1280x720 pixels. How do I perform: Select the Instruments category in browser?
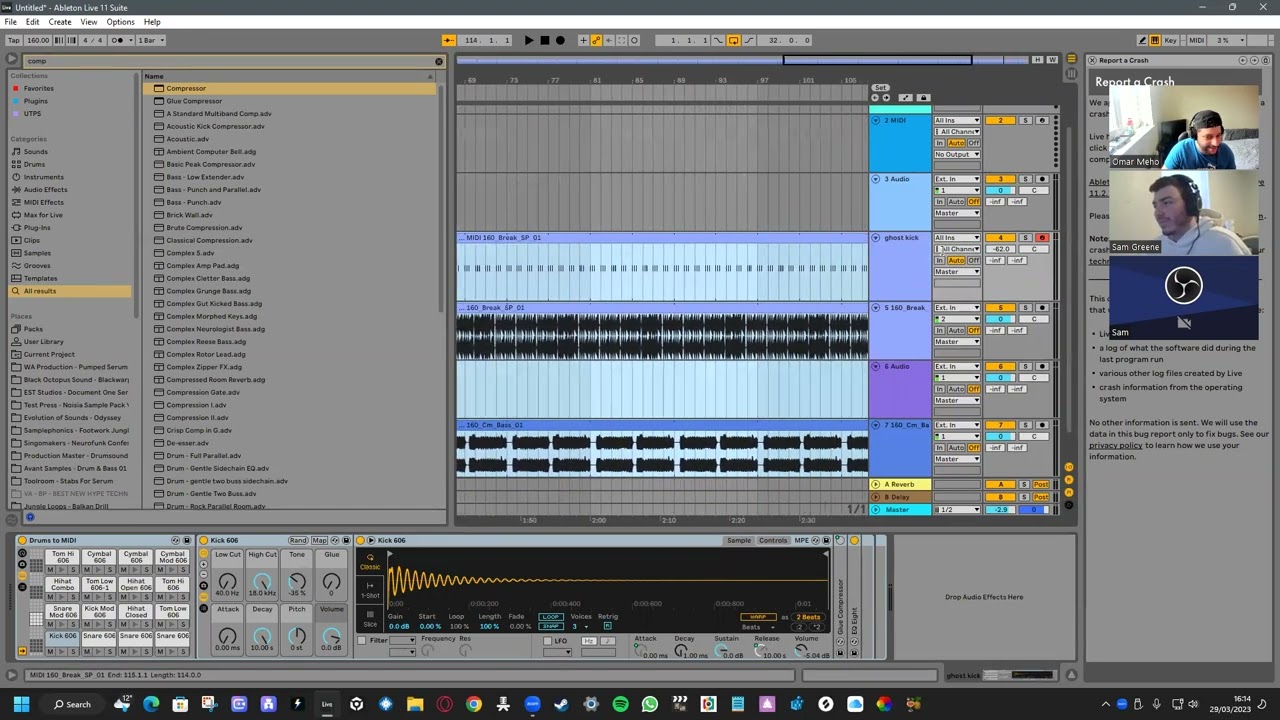click(43, 177)
